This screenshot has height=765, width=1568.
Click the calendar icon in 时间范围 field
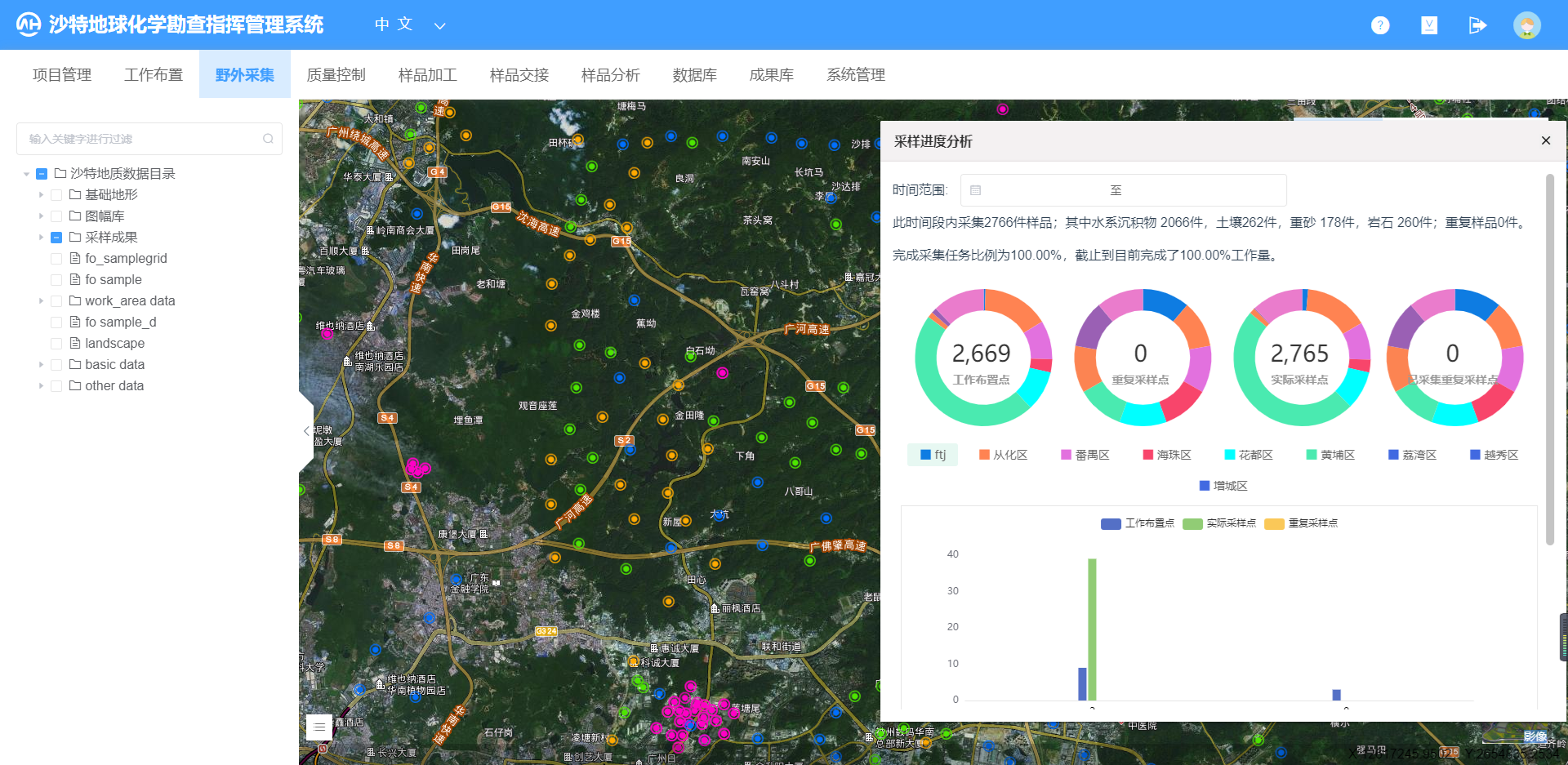click(975, 190)
